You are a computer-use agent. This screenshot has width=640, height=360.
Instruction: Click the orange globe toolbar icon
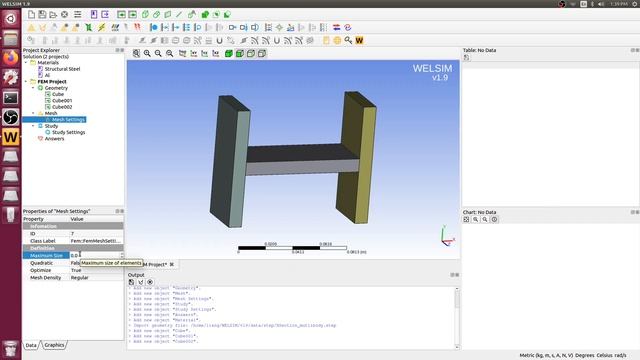337,40
